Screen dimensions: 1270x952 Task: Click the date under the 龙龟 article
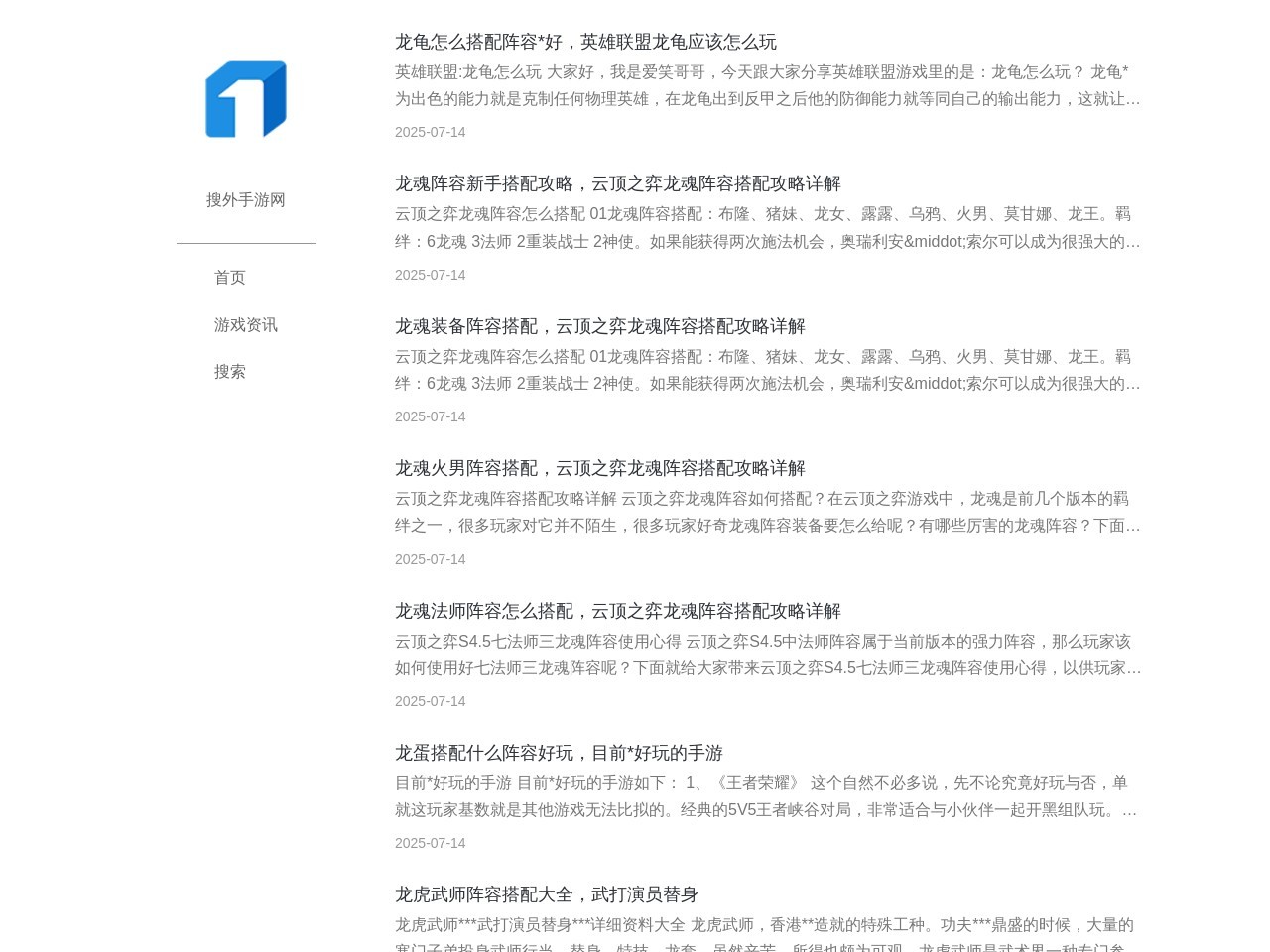click(430, 132)
